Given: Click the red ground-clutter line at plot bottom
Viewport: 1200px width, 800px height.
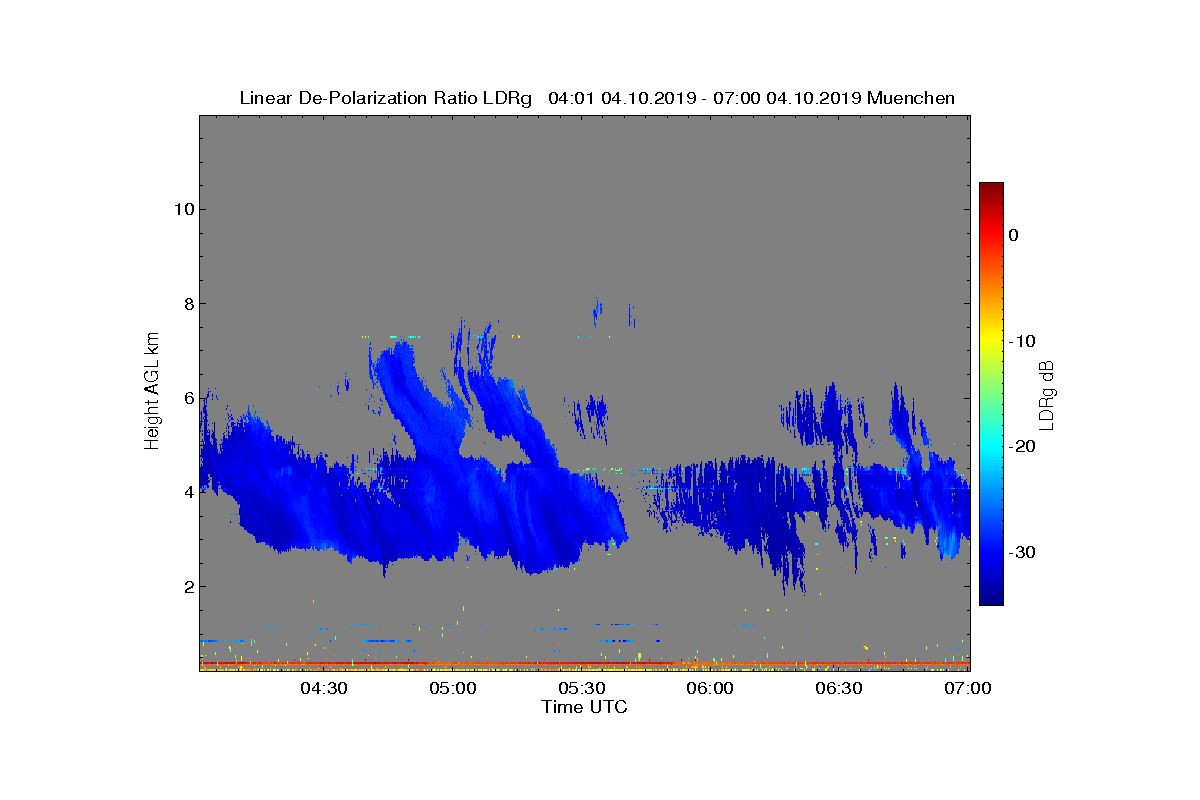Looking at the screenshot, I should pyautogui.click(x=584, y=663).
